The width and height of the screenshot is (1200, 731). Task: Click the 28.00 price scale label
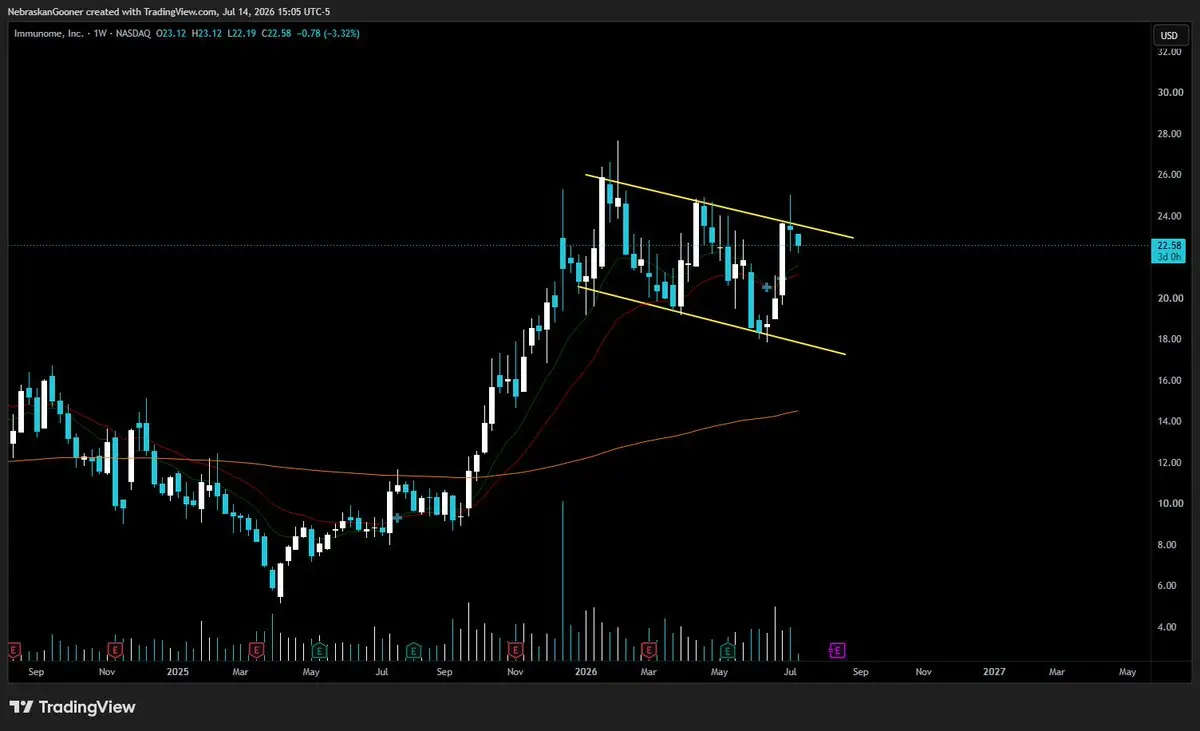tap(1169, 133)
